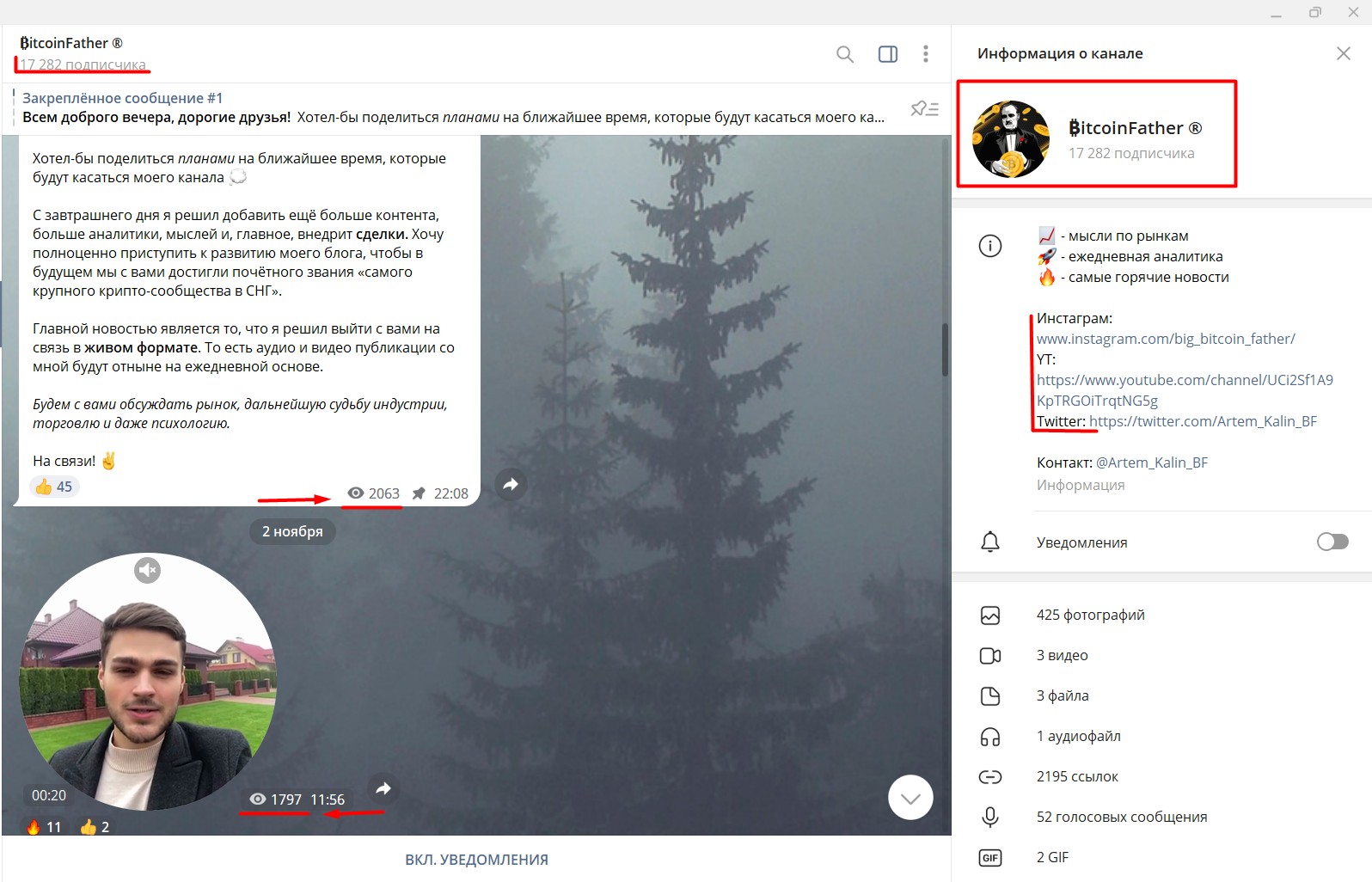The width and height of the screenshot is (1372, 882).
Task: Click the photos icon in shared media
Action: pyautogui.click(x=990, y=616)
